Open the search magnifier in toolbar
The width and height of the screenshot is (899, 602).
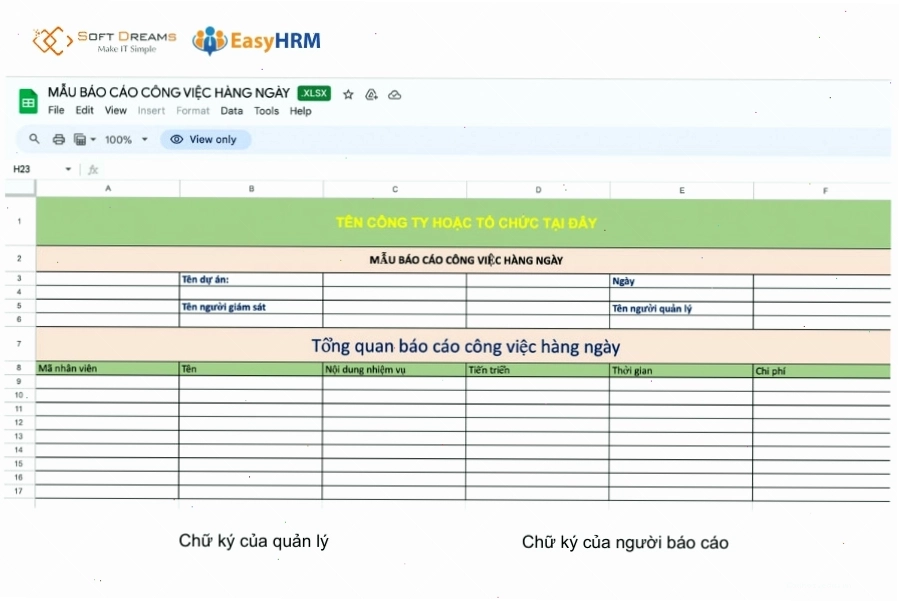tap(34, 139)
